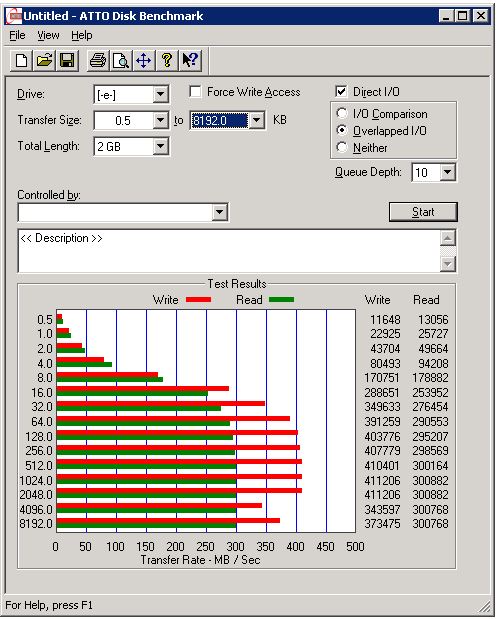Select the Neither radio button
The height and width of the screenshot is (619, 497).
tap(342, 148)
